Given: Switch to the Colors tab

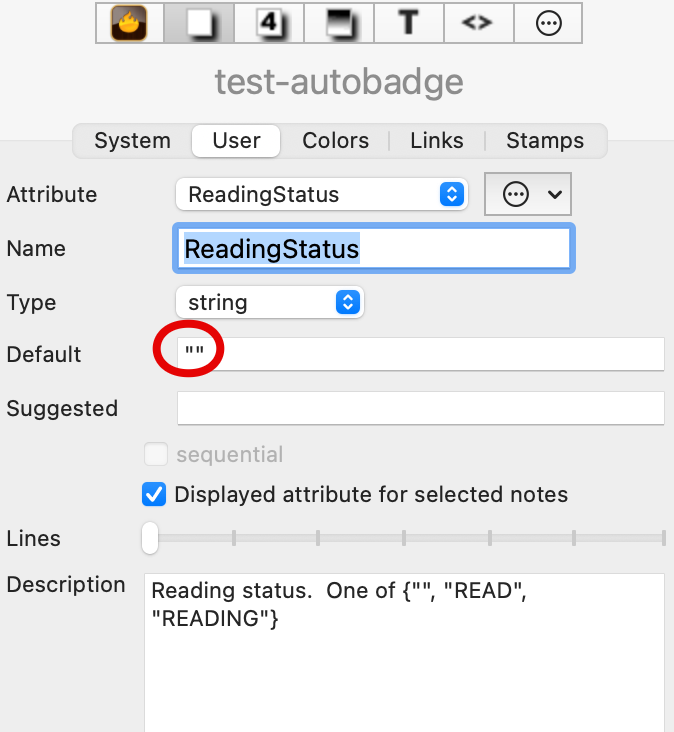Looking at the screenshot, I should pyautogui.click(x=335, y=141).
